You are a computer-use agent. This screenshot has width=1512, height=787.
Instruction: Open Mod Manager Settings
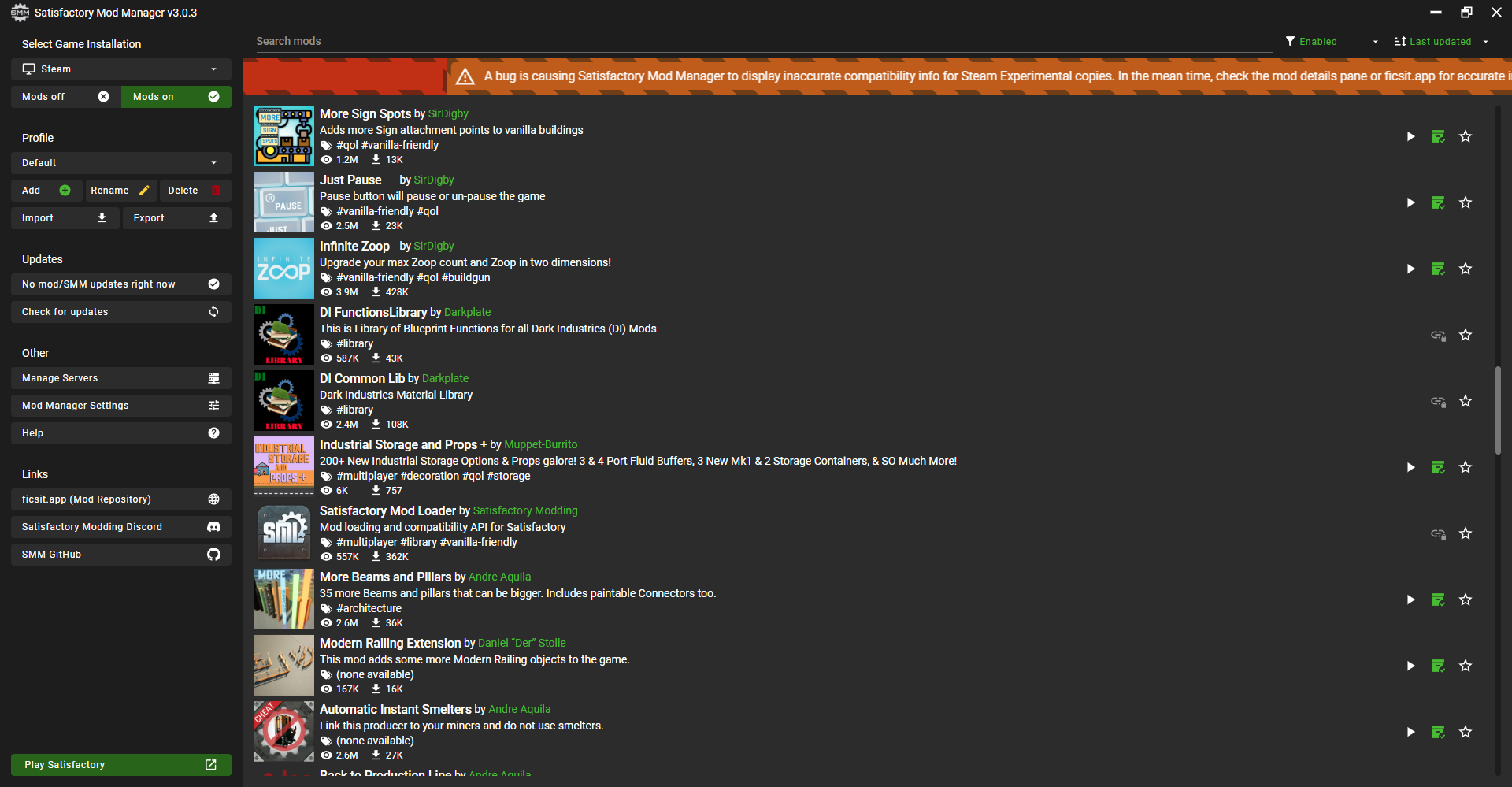[121, 406]
